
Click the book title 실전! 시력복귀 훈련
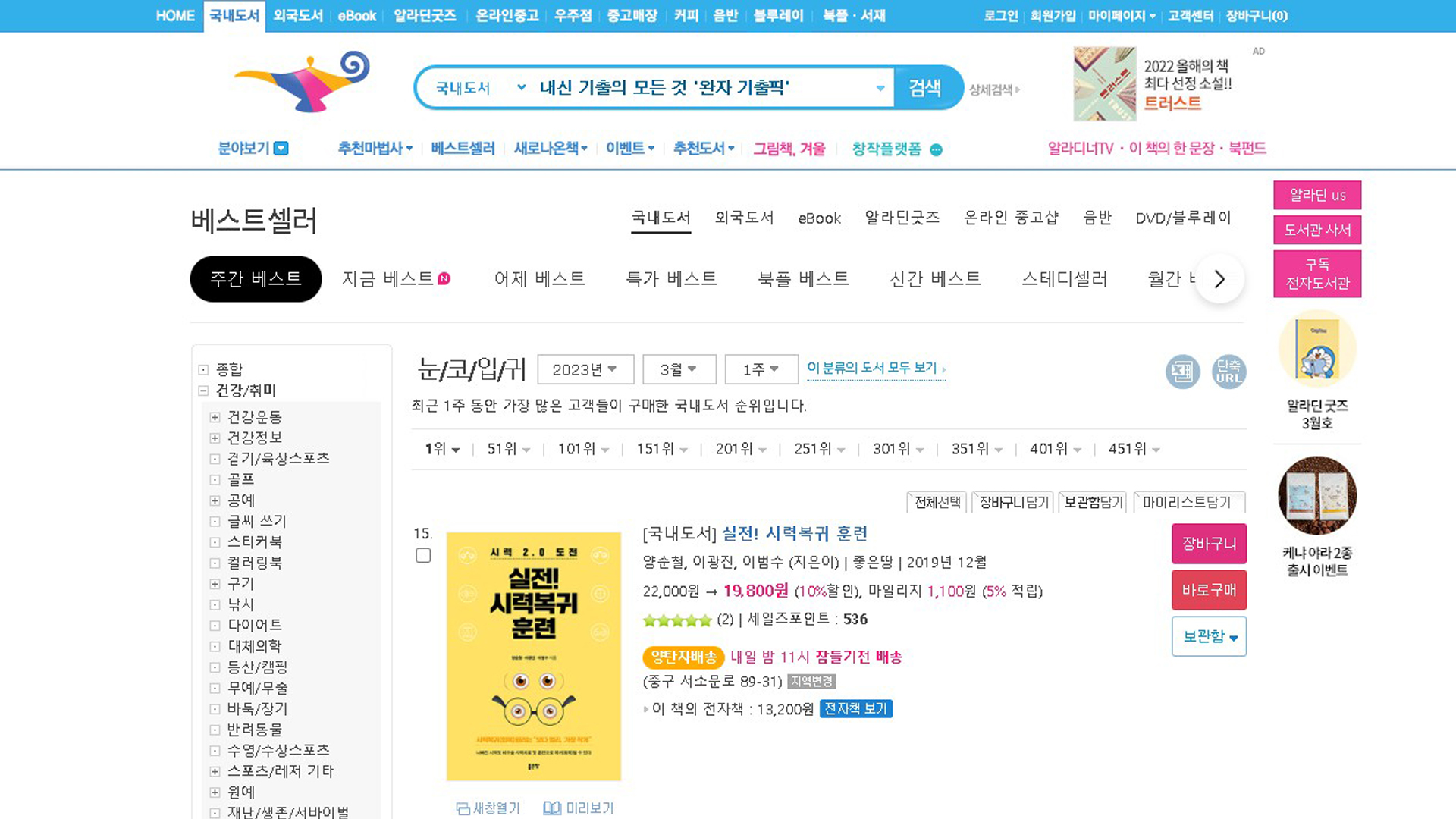(794, 534)
